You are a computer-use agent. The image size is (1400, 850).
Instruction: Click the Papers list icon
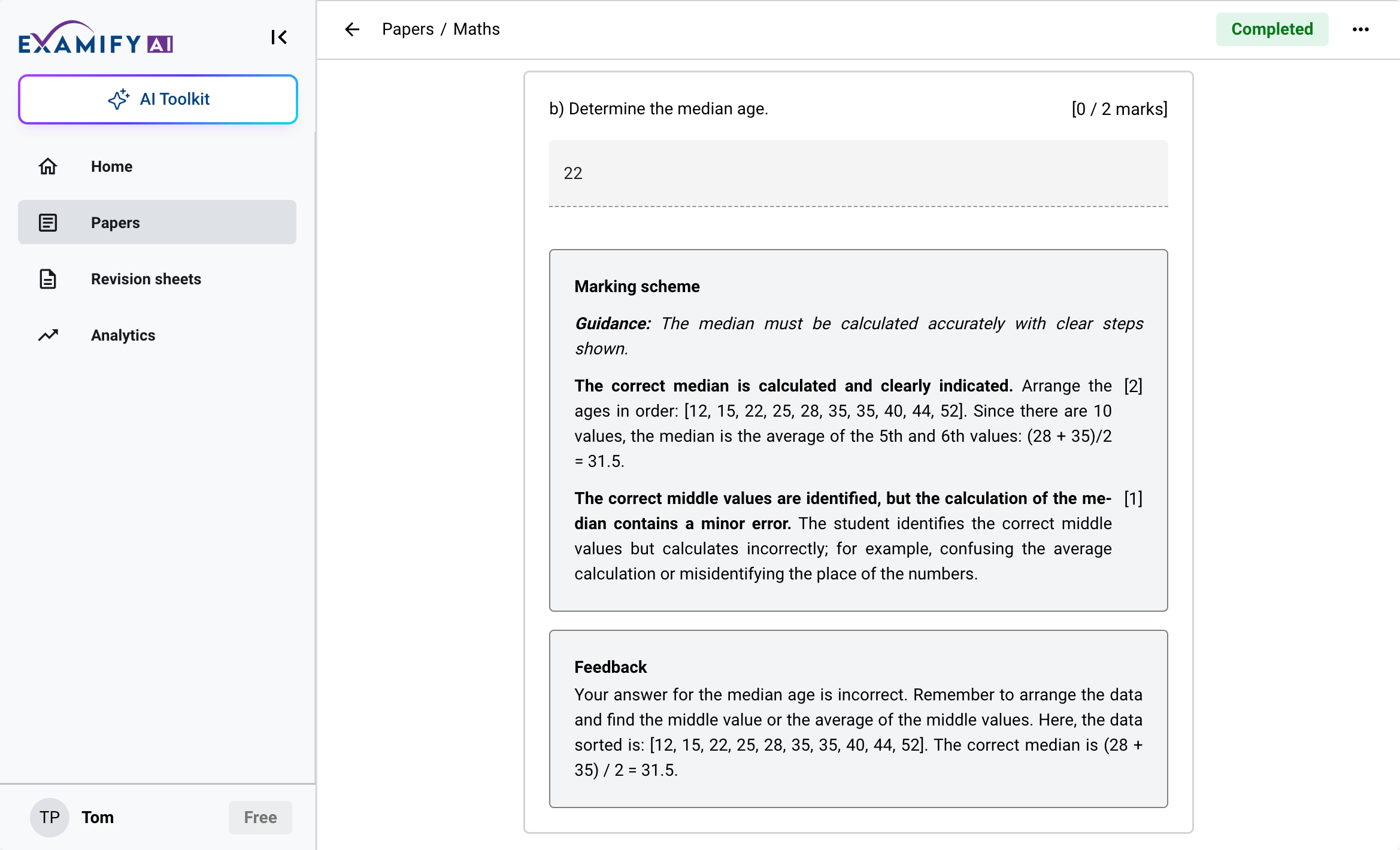point(48,223)
